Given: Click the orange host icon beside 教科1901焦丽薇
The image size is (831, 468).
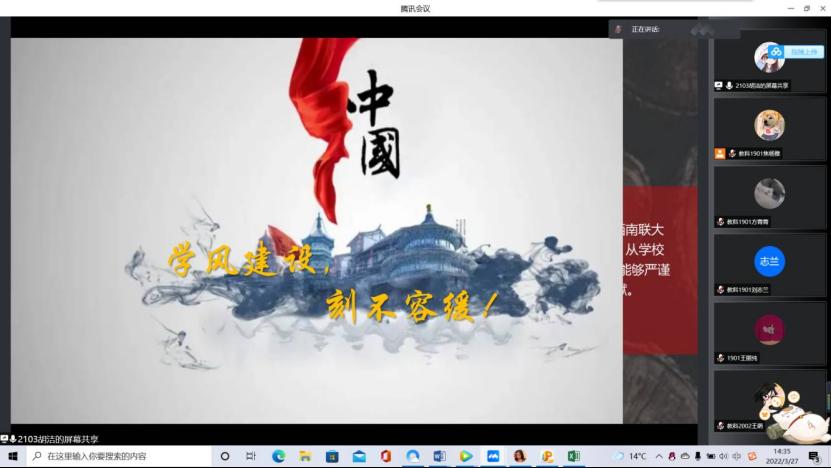Looking at the screenshot, I should pos(720,153).
